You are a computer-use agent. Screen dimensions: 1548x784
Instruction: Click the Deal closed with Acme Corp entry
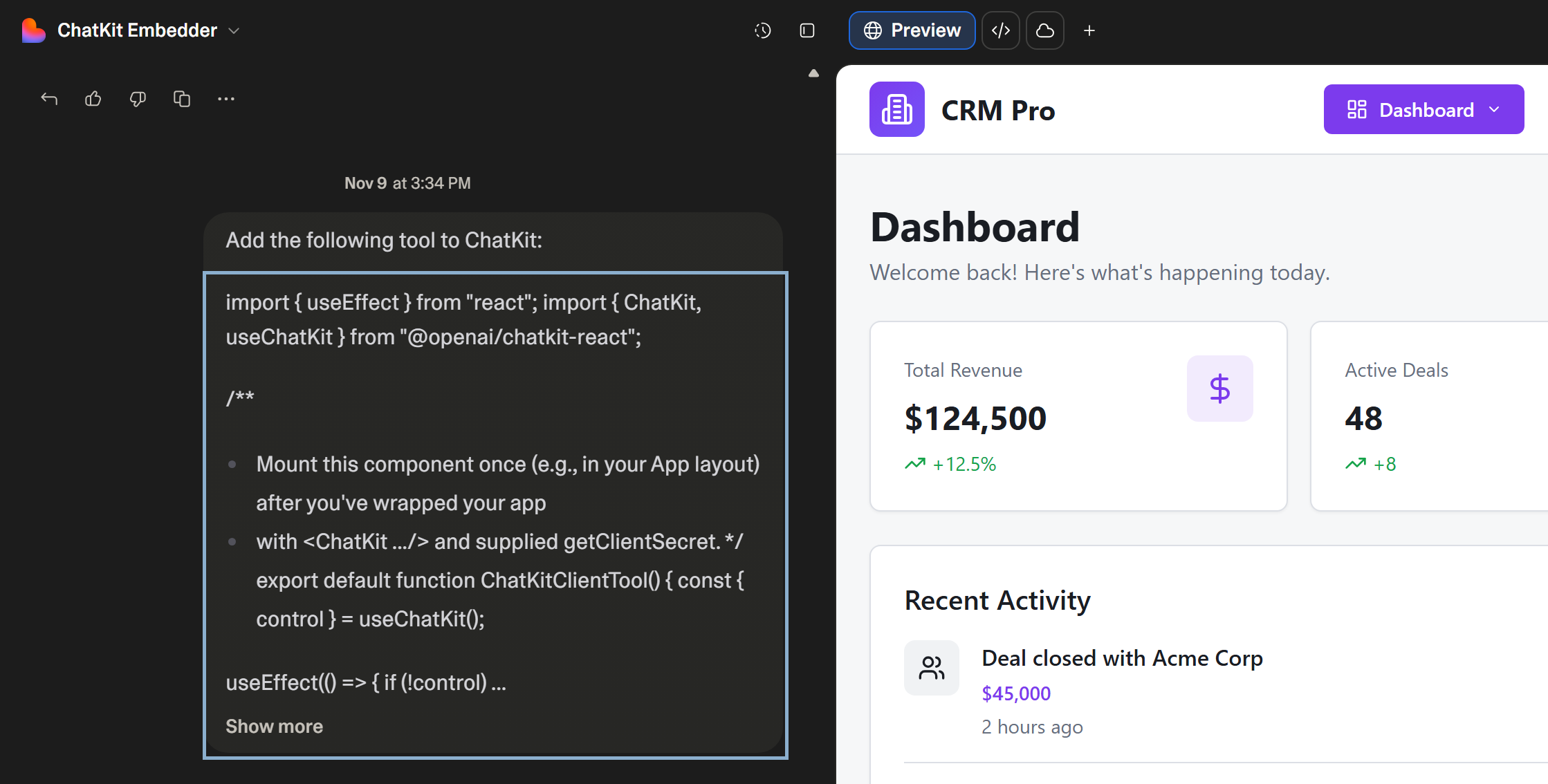1122,657
